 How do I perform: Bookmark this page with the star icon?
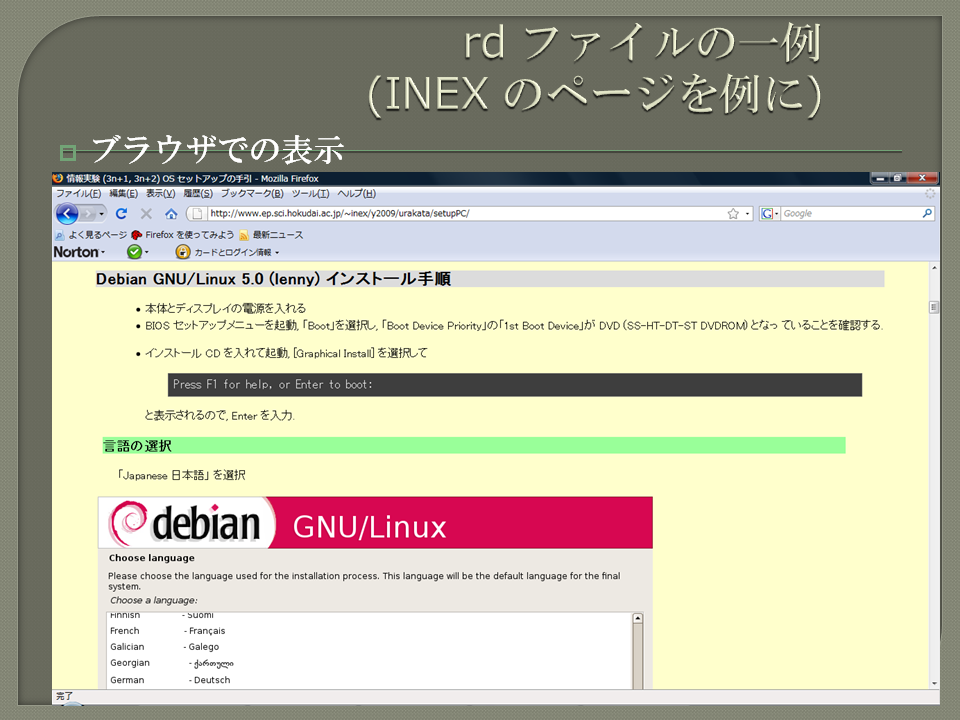click(x=733, y=214)
